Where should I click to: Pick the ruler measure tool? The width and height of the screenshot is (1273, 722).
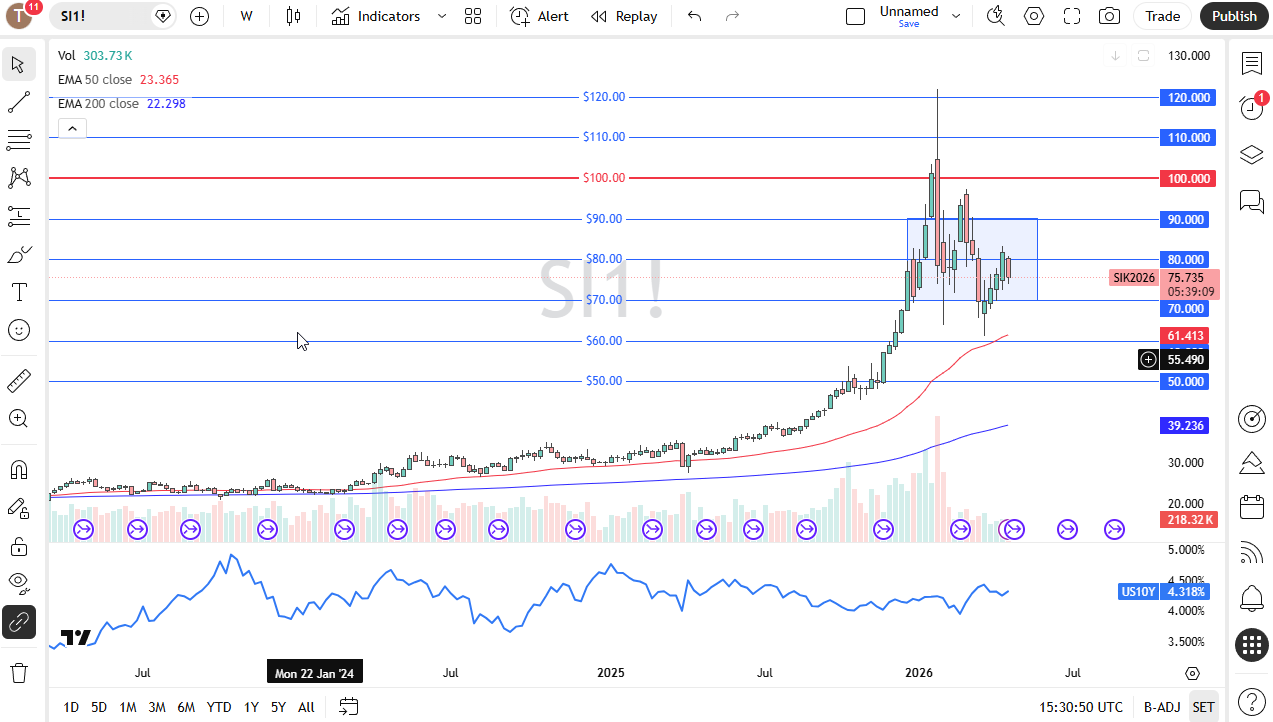(18, 381)
